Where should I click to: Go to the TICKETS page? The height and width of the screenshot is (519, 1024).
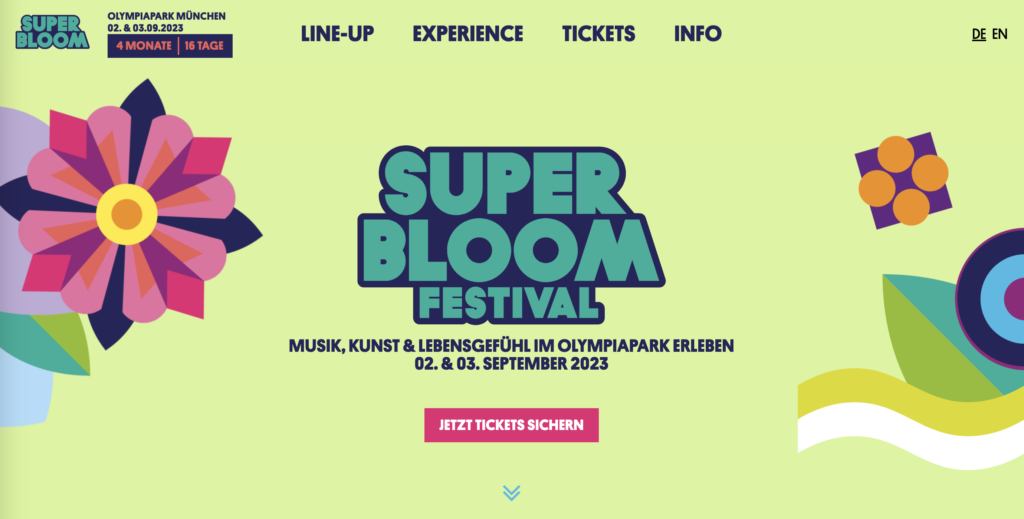[x=599, y=33]
